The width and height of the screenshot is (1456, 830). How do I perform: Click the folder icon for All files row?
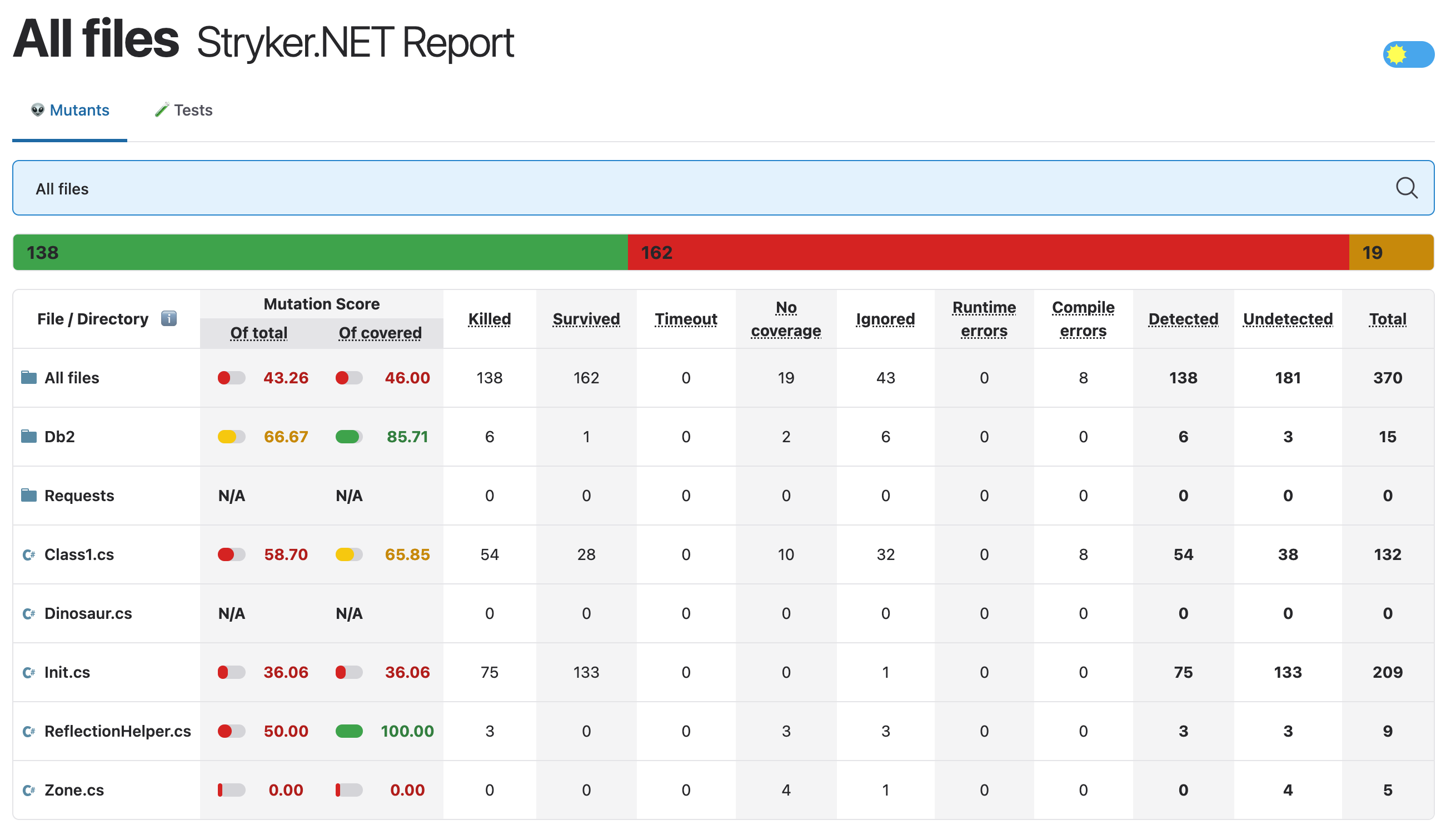[29, 377]
